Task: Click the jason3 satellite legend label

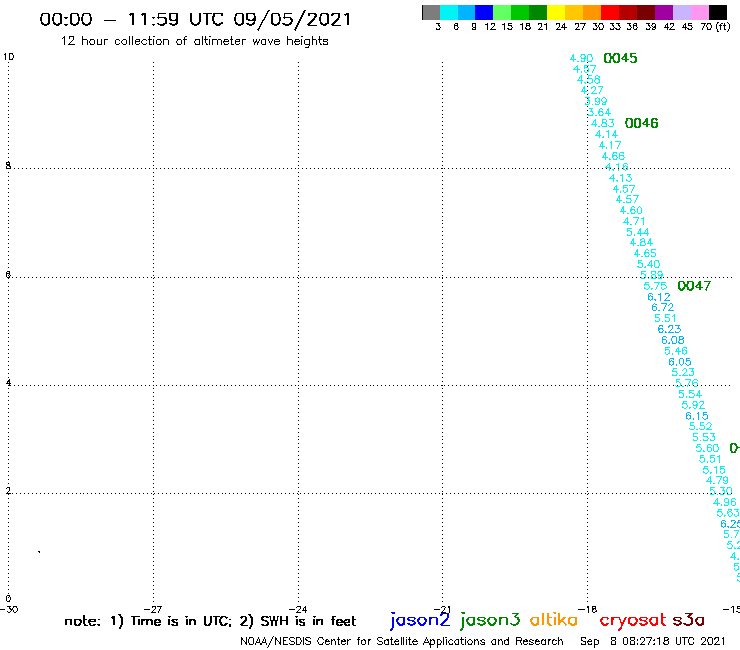Action: point(490,621)
